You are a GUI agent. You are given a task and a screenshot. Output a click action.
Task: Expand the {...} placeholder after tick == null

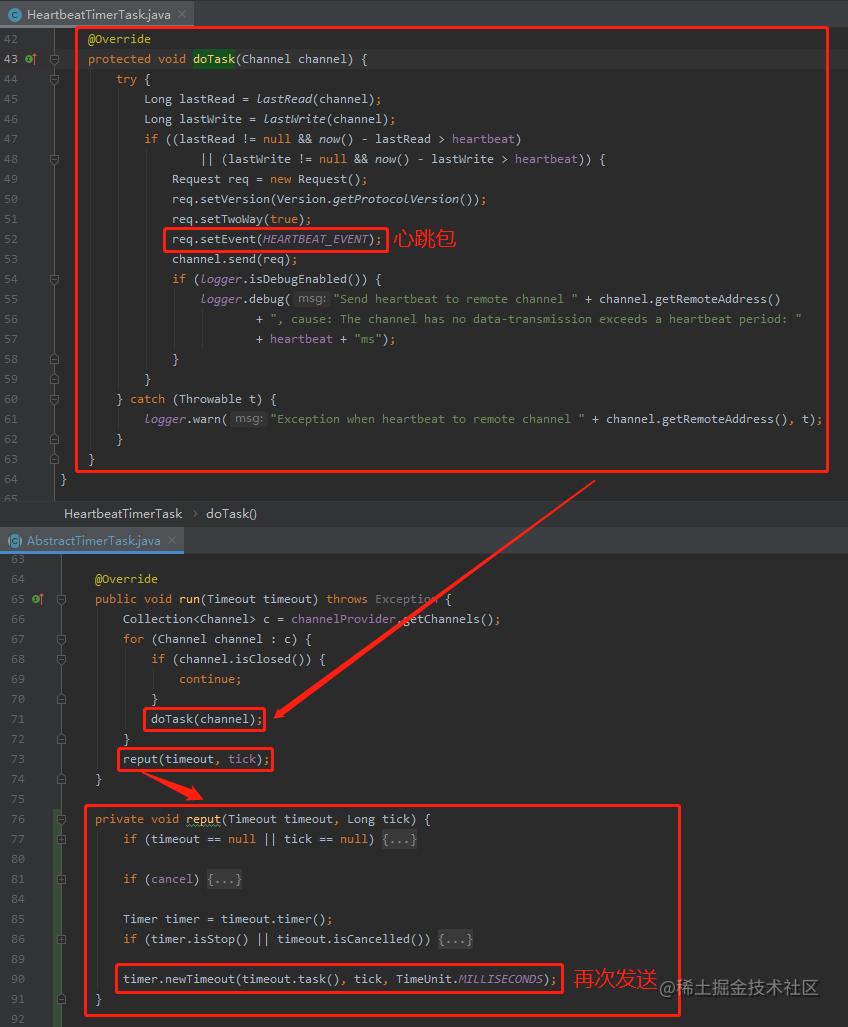coord(399,839)
